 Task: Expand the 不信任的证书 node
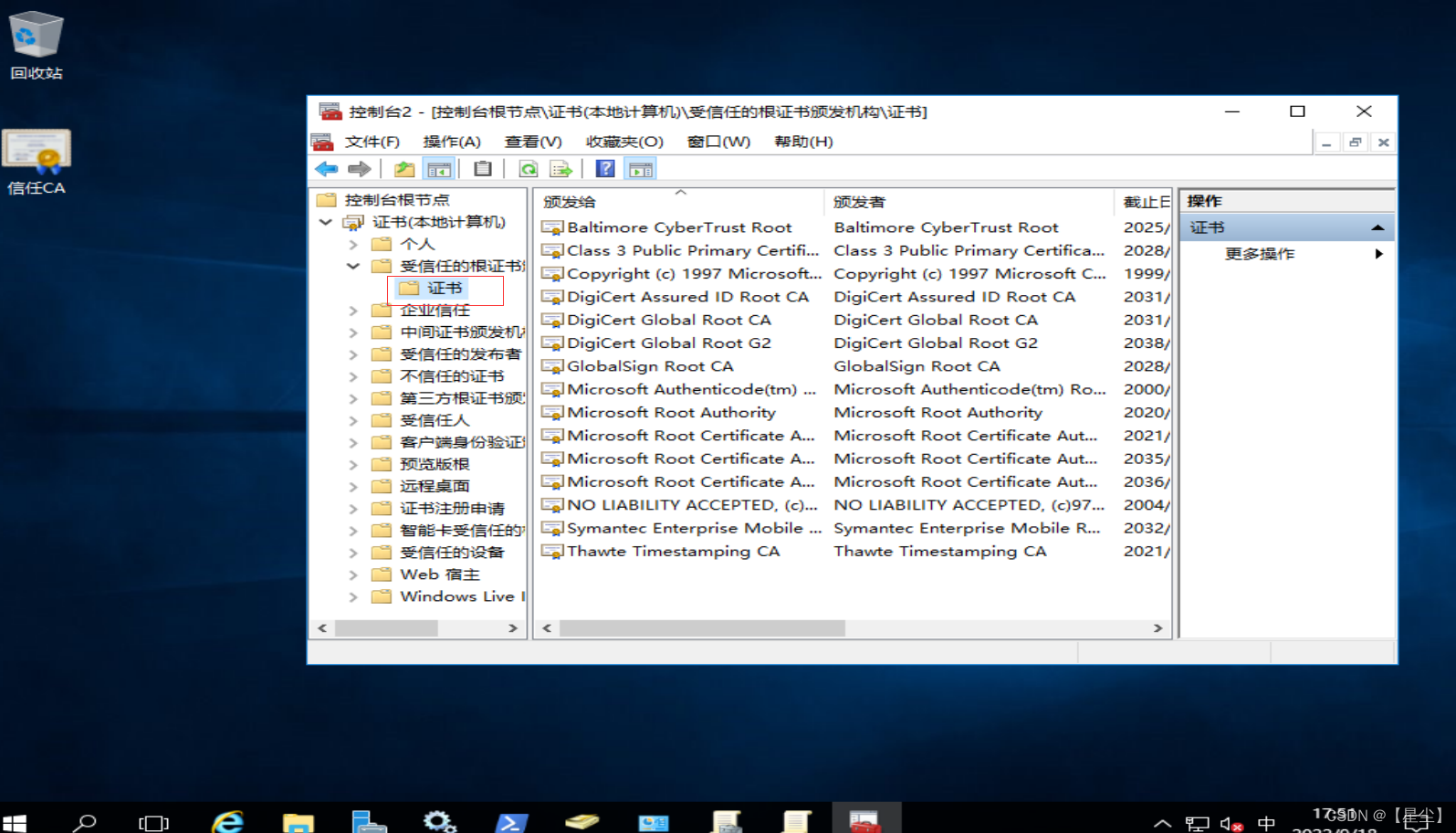point(353,377)
